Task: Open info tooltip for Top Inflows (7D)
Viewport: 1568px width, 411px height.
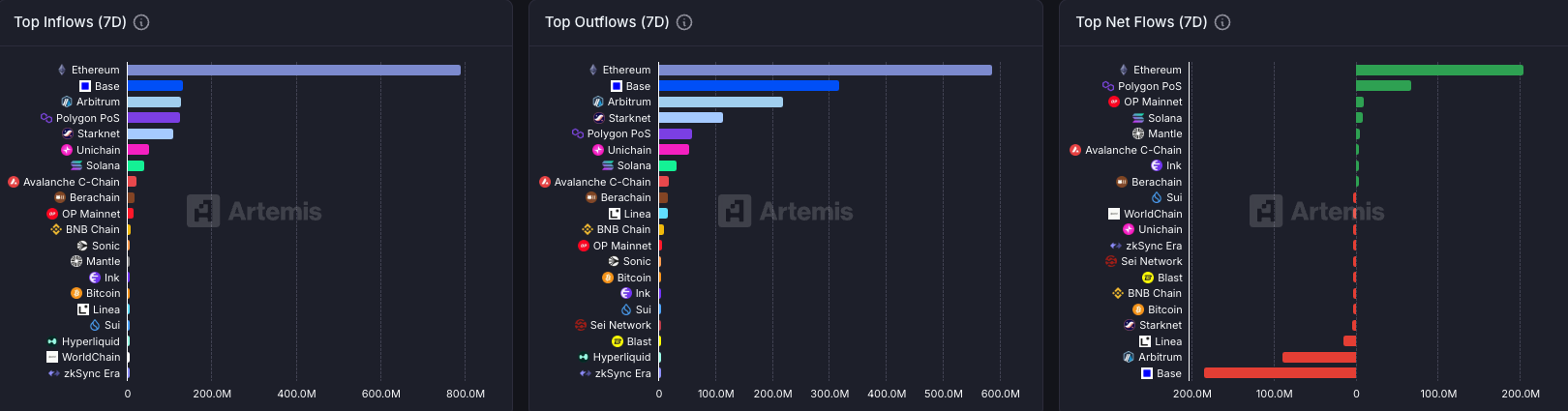Action: point(141,22)
